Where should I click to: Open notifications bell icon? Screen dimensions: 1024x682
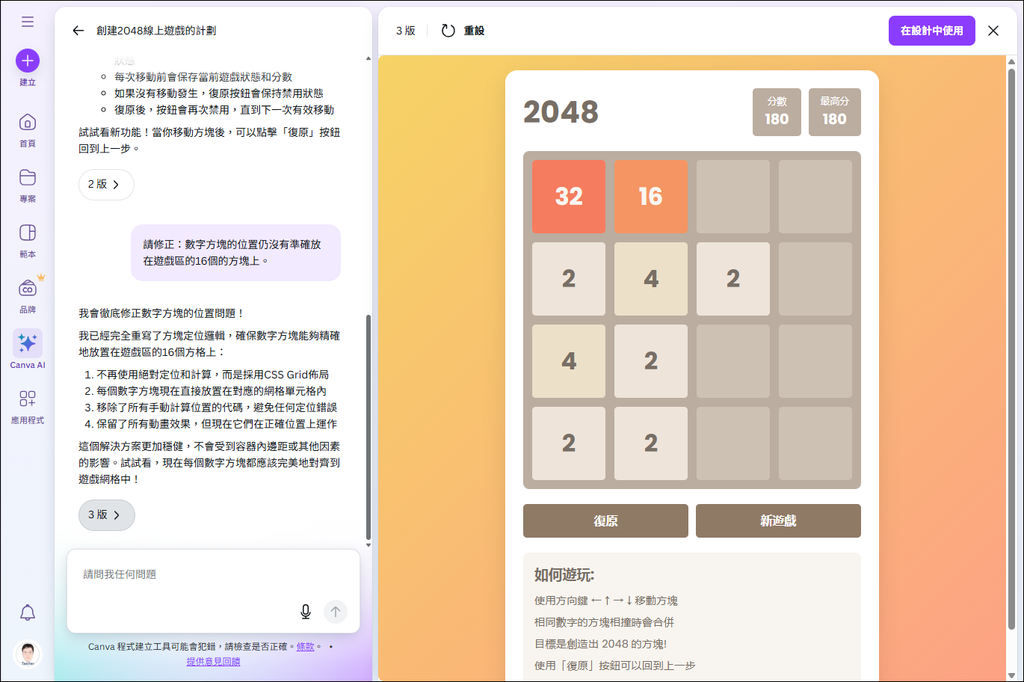tap(27, 613)
